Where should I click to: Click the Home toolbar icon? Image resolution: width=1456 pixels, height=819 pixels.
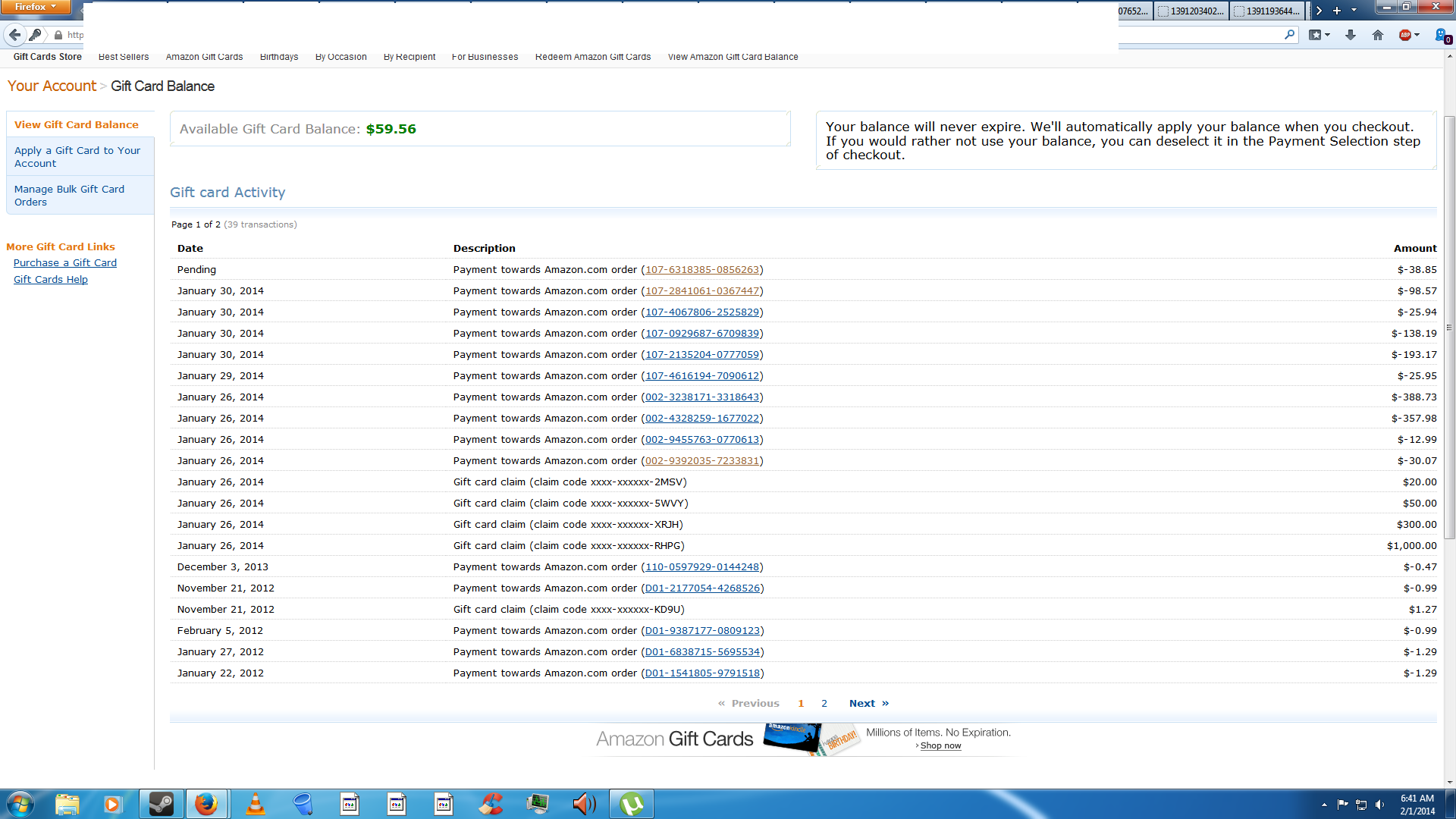pos(1378,35)
